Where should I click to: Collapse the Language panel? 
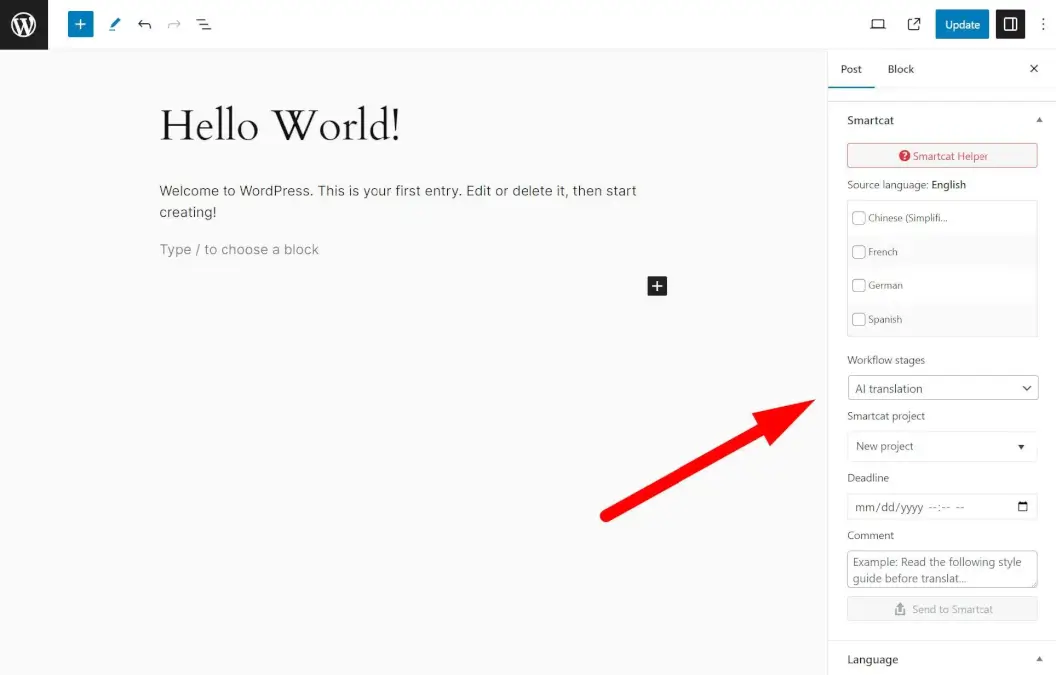[1039, 660]
